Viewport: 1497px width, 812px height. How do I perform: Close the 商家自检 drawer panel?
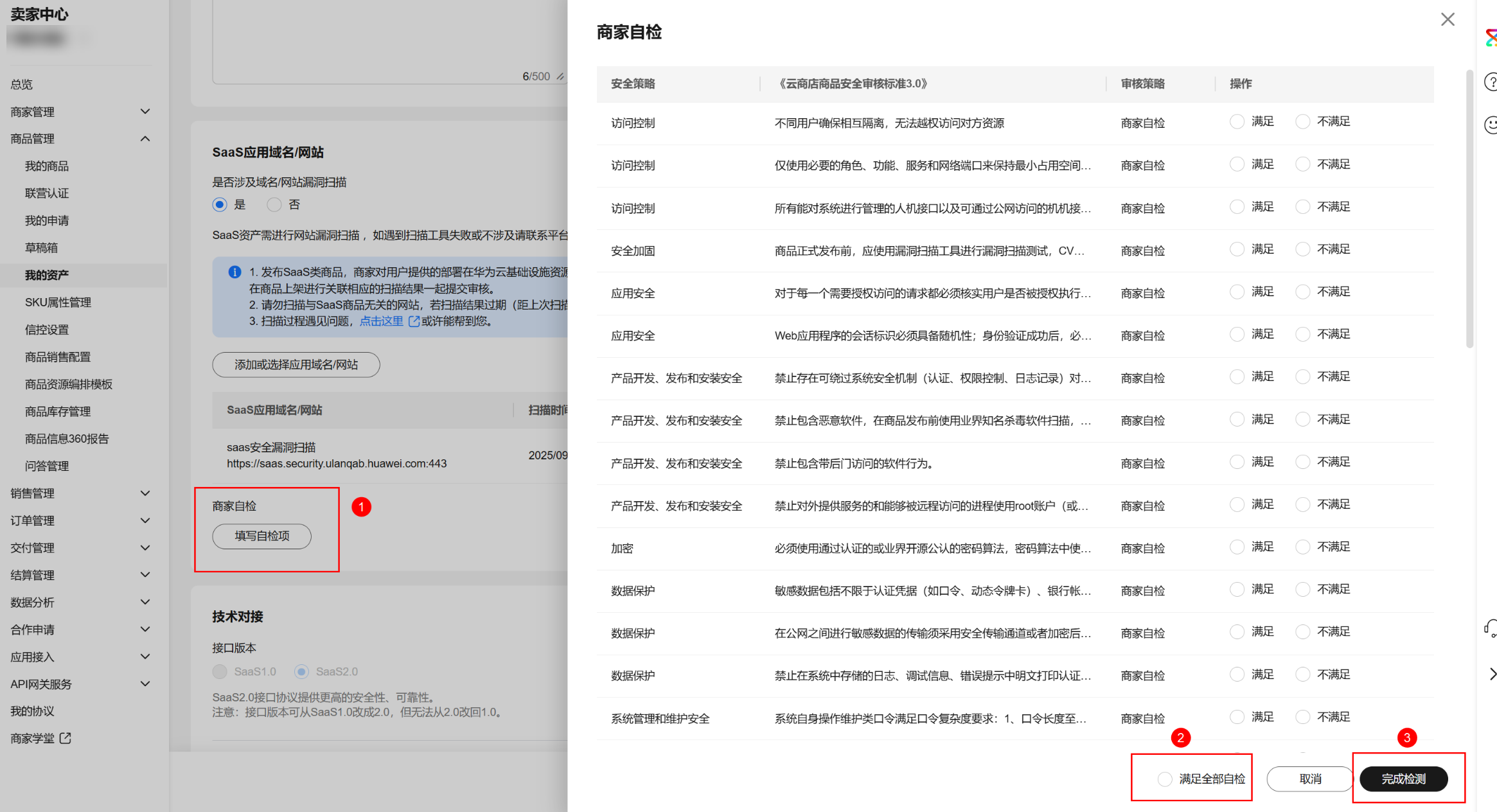pyautogui.click(x=1447, y=19)
